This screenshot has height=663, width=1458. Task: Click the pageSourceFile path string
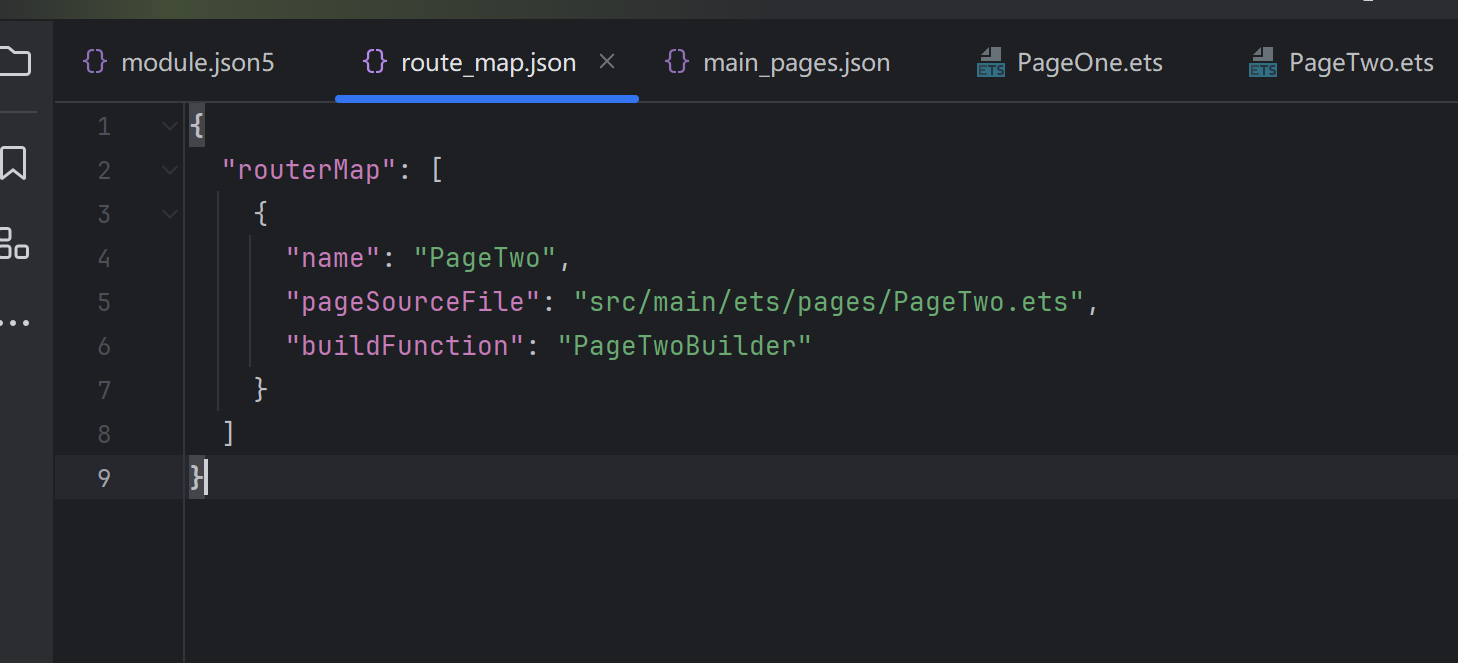[828, 302]
